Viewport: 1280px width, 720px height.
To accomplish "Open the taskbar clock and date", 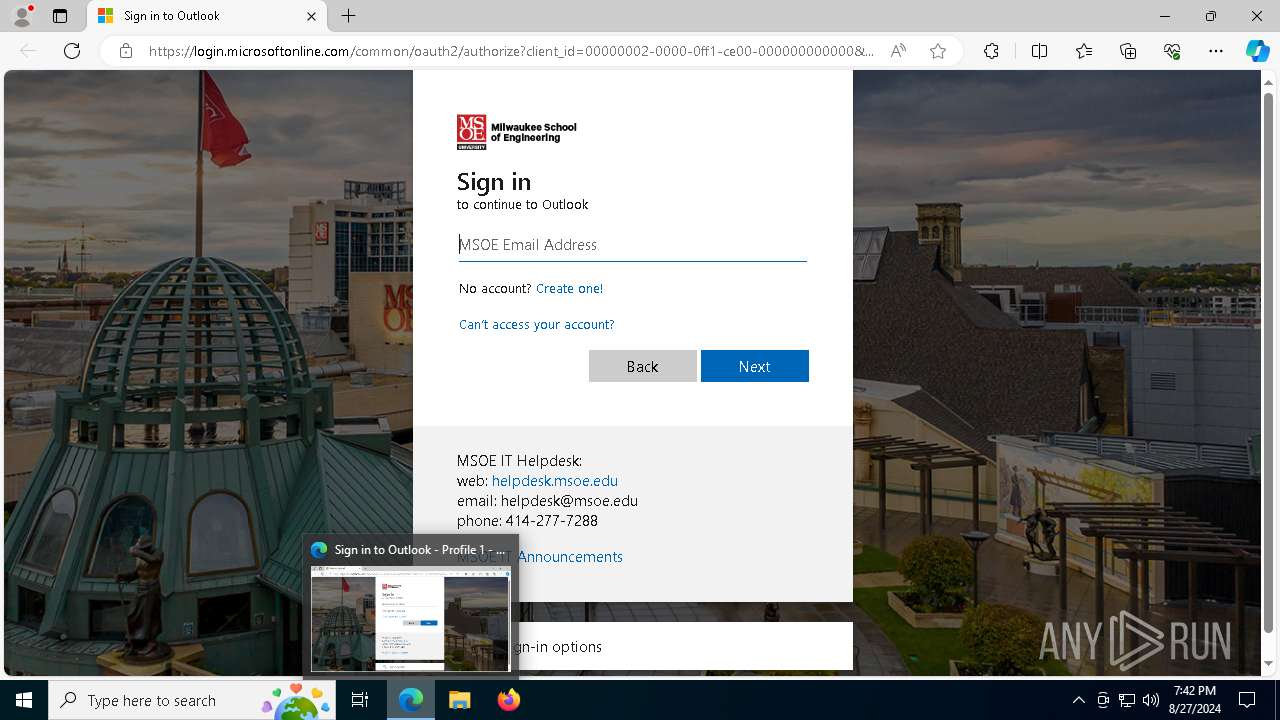I will [x=1194, y=700].
